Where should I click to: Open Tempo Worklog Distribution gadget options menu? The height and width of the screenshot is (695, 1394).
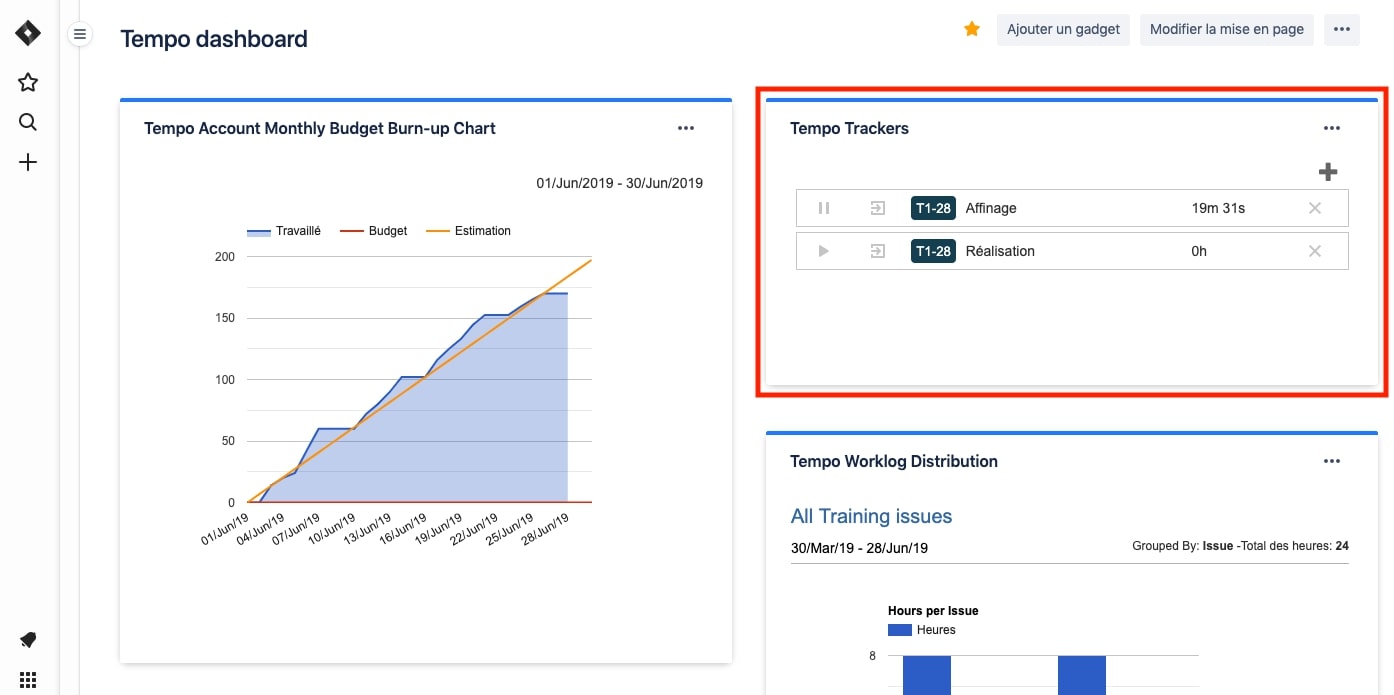[x=1331, y=461]
